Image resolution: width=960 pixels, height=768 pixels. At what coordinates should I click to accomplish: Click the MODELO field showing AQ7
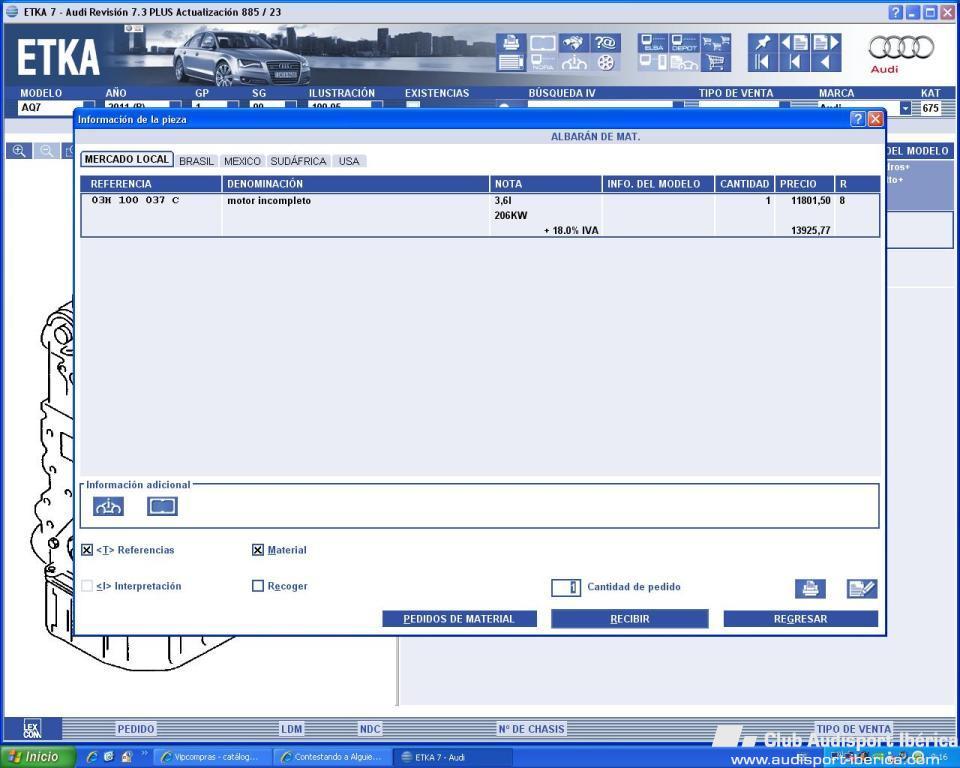point(51,108)
